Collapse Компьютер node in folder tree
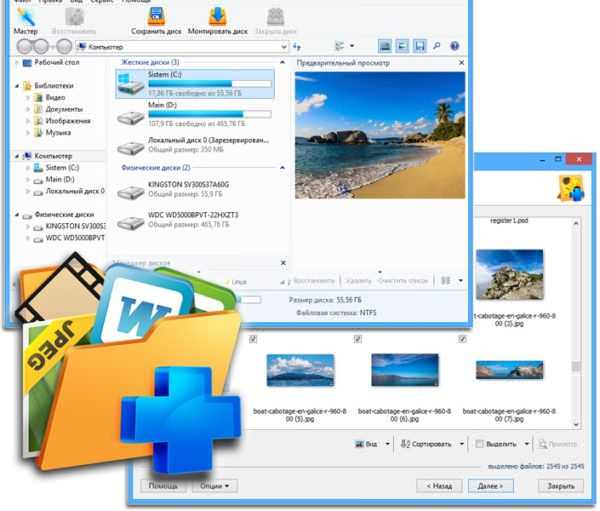 pos(17,156)
